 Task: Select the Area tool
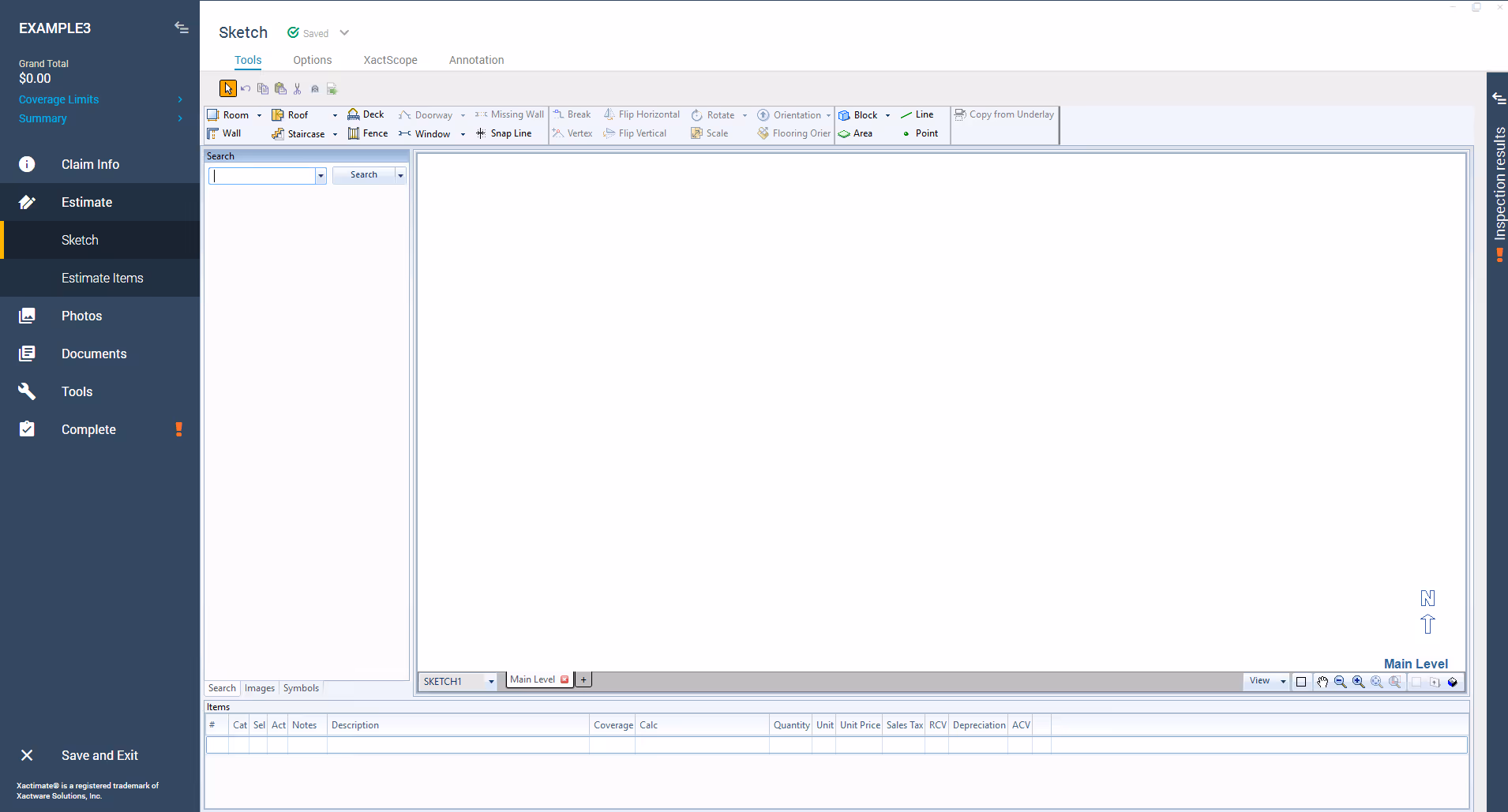856,133
